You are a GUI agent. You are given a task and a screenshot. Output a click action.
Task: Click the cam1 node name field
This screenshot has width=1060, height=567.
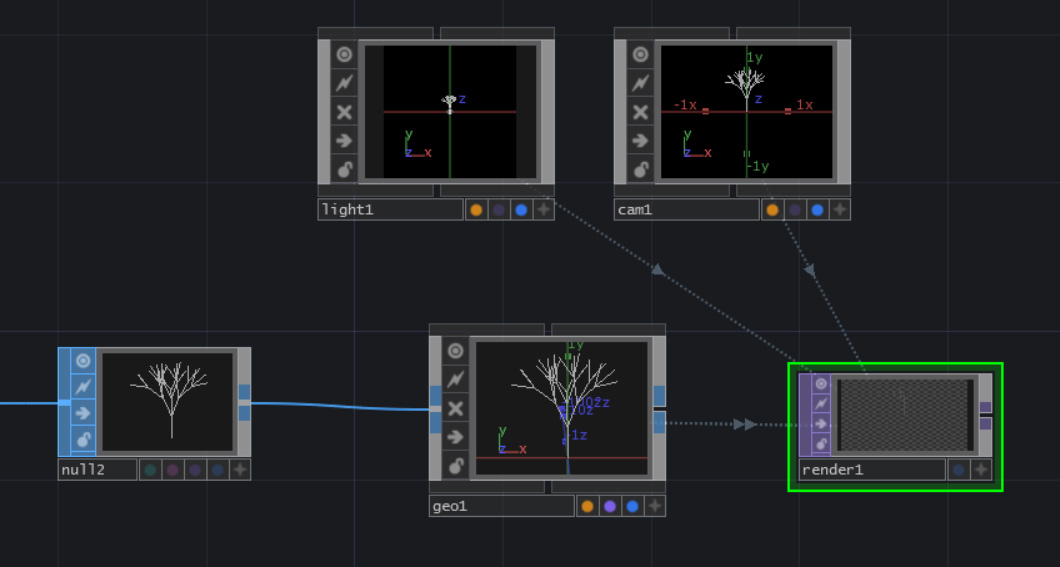[x=686, y=209]
